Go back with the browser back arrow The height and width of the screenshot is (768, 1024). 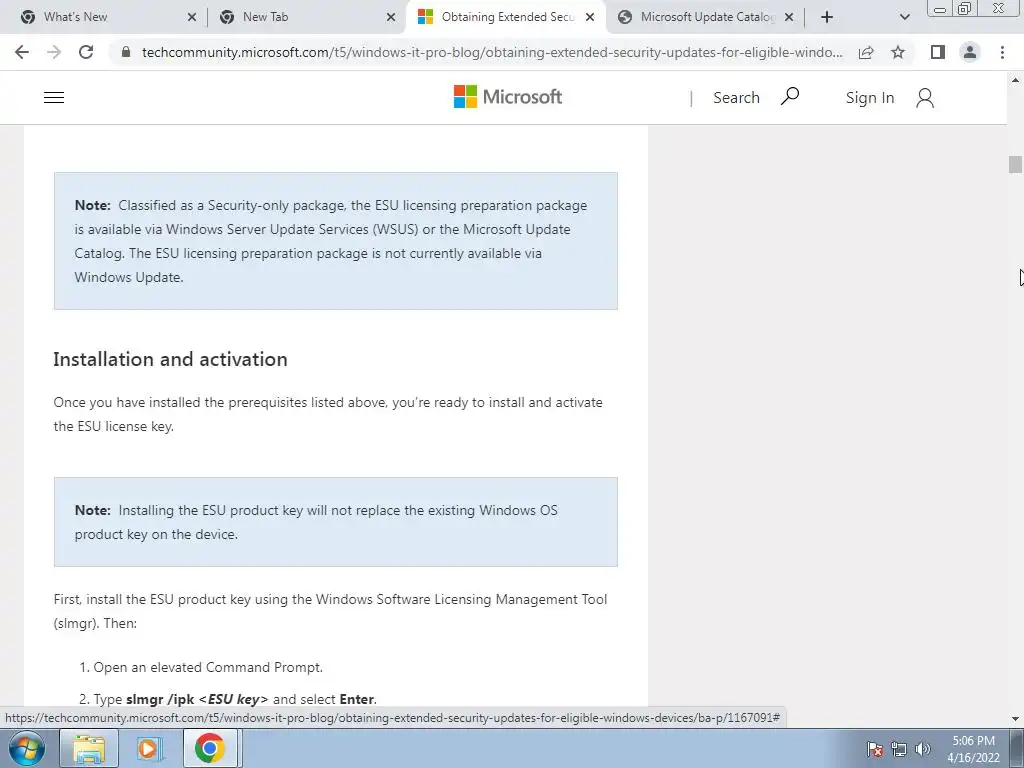(22, 52)
